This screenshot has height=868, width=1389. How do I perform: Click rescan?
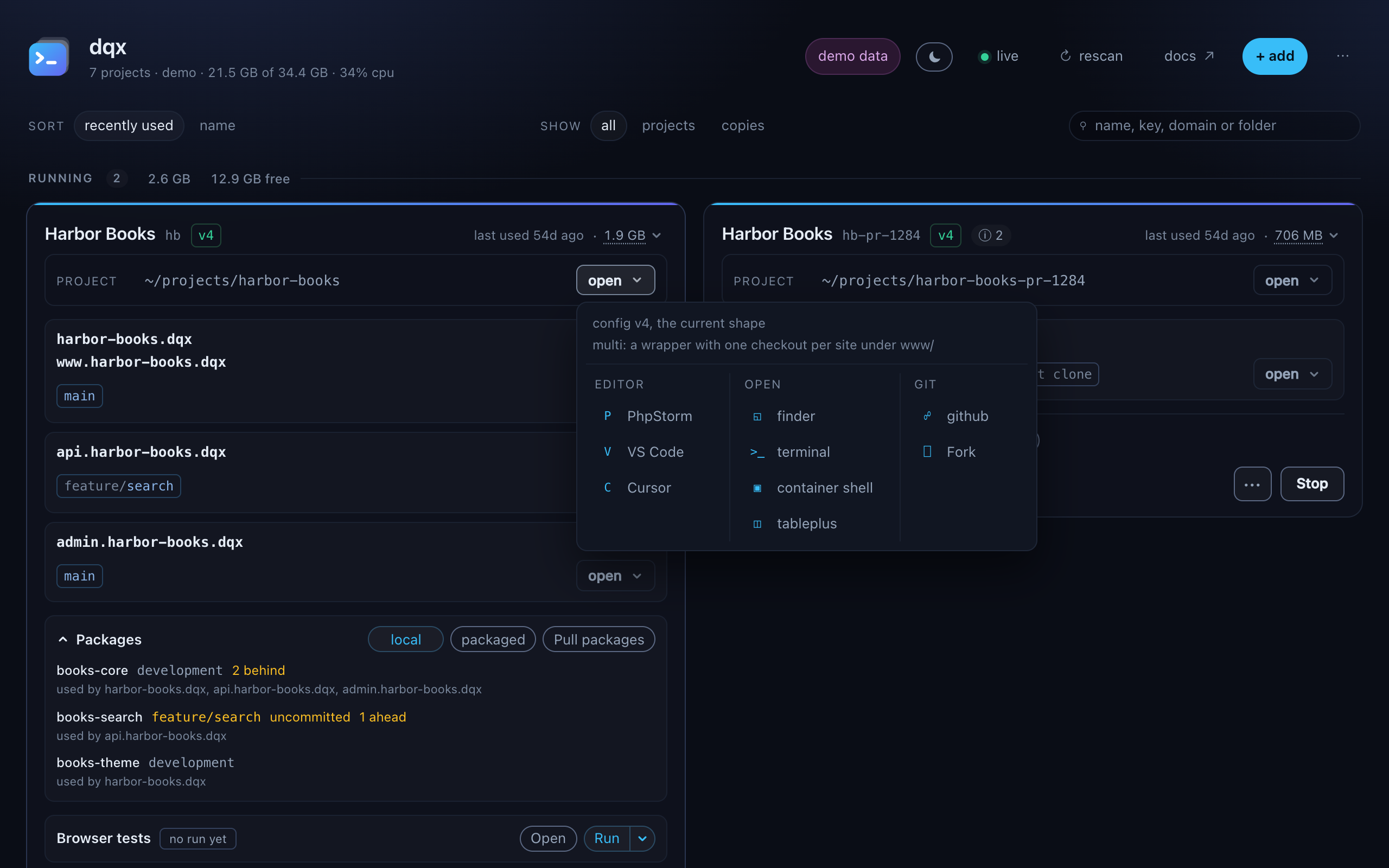point(1091,56)
